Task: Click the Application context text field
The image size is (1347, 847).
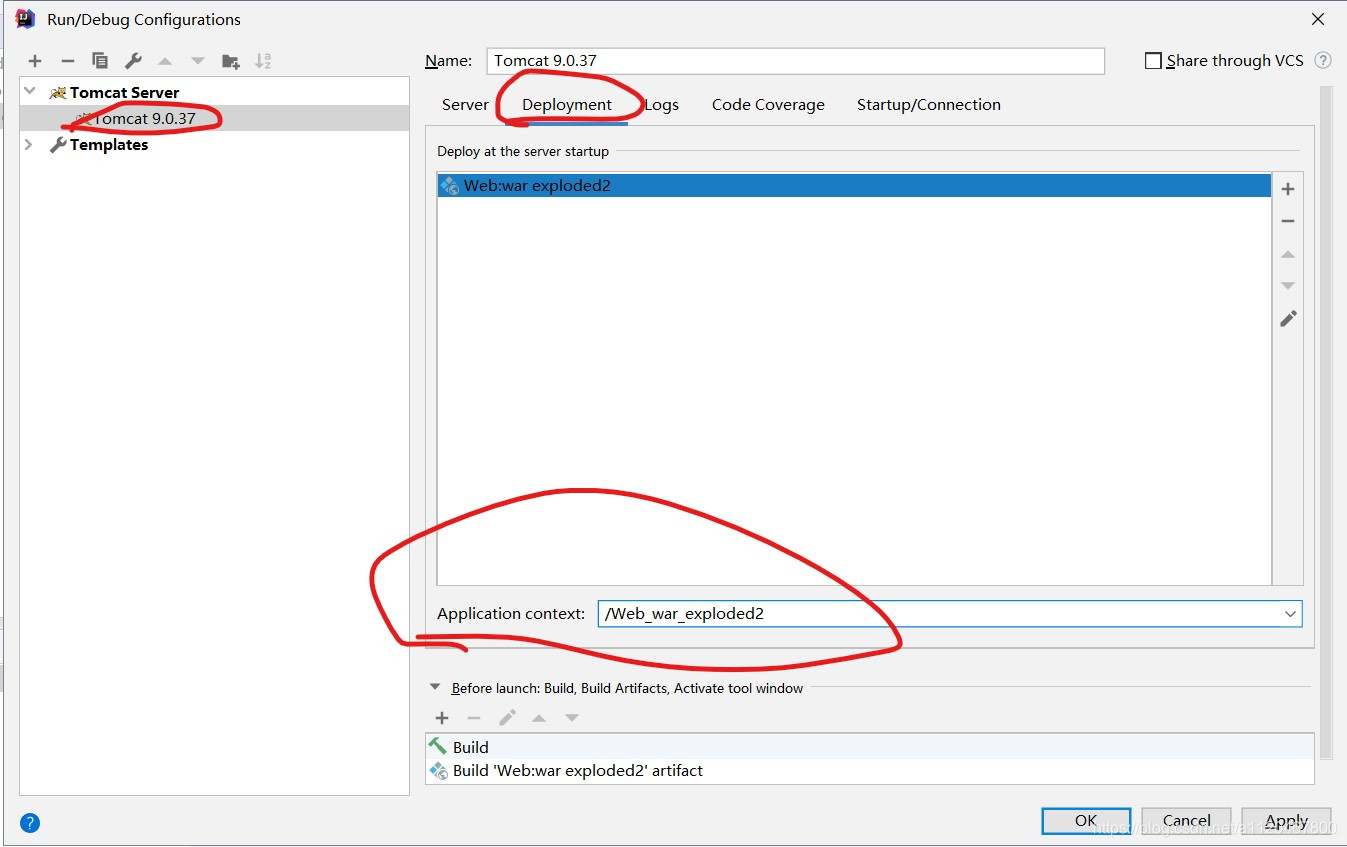Action: (x=939, y=614)
